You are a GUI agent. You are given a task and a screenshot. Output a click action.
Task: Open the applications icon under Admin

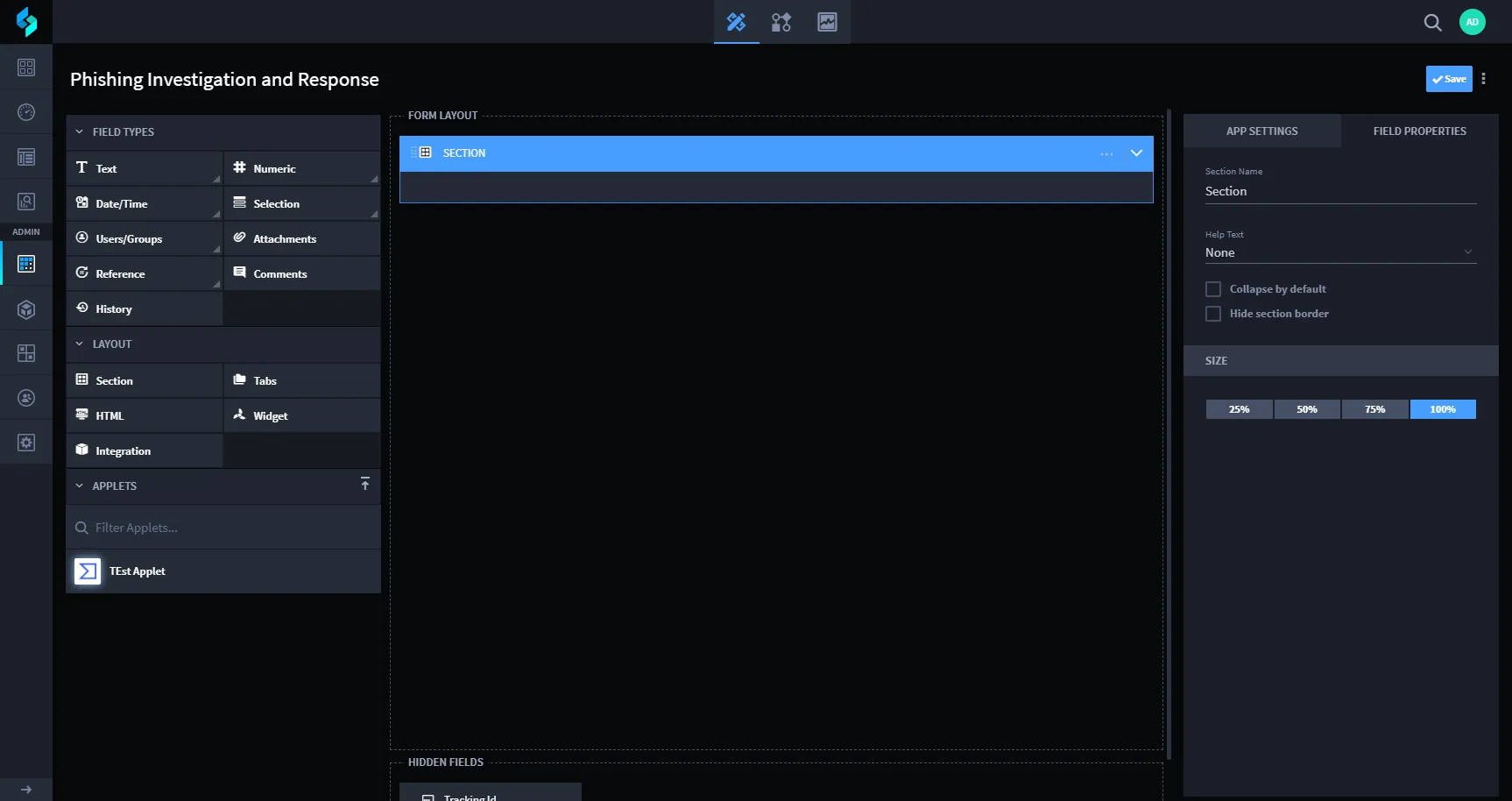coord(26,264)
